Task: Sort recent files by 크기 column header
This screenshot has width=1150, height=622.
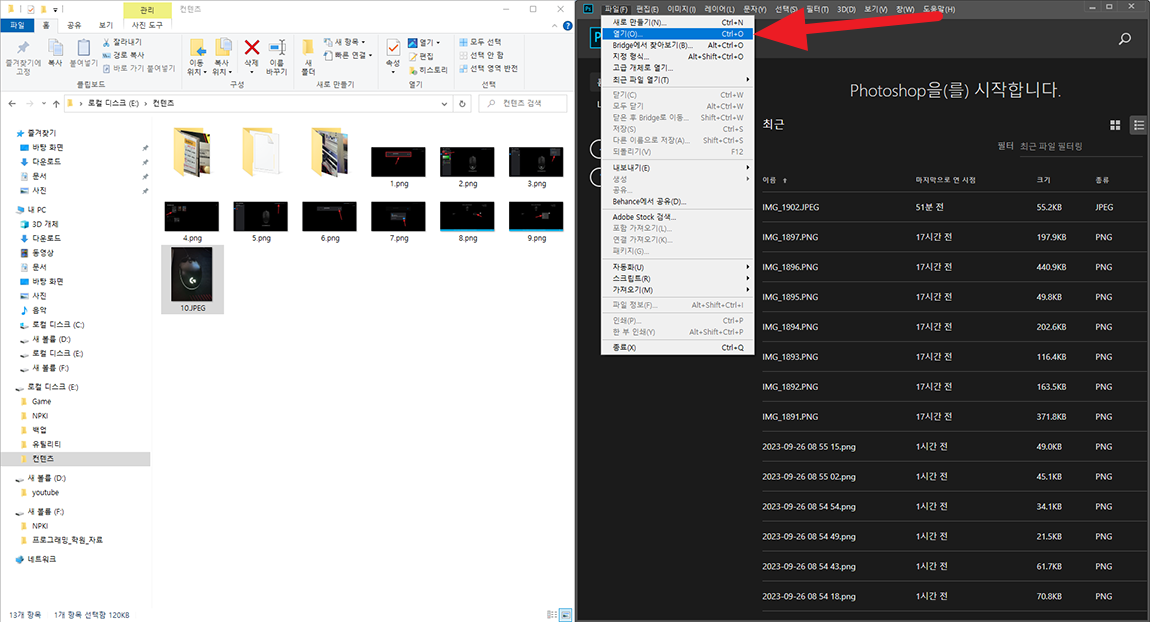Action: (1043, 180)
